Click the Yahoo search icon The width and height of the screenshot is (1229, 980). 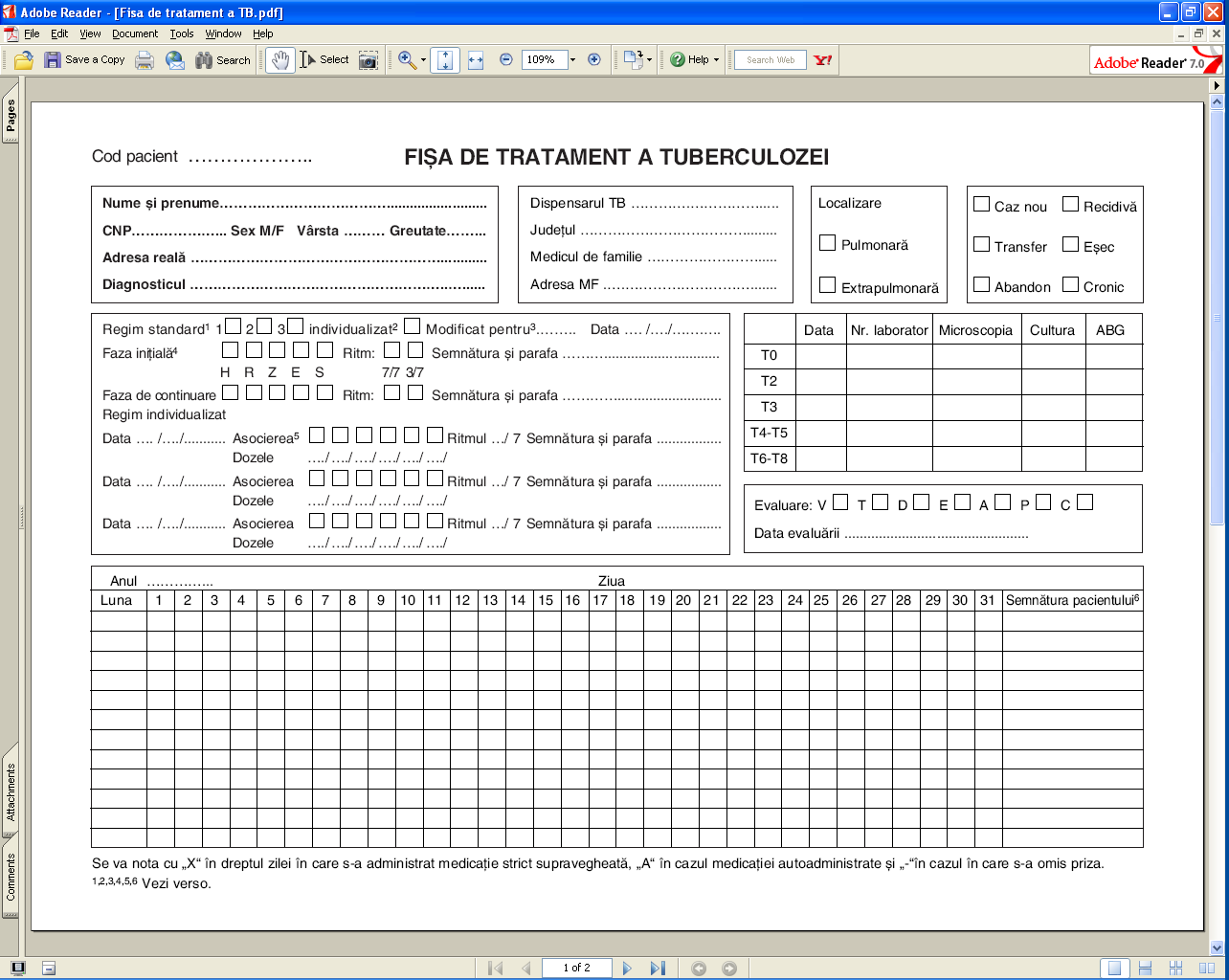(823, 60)
